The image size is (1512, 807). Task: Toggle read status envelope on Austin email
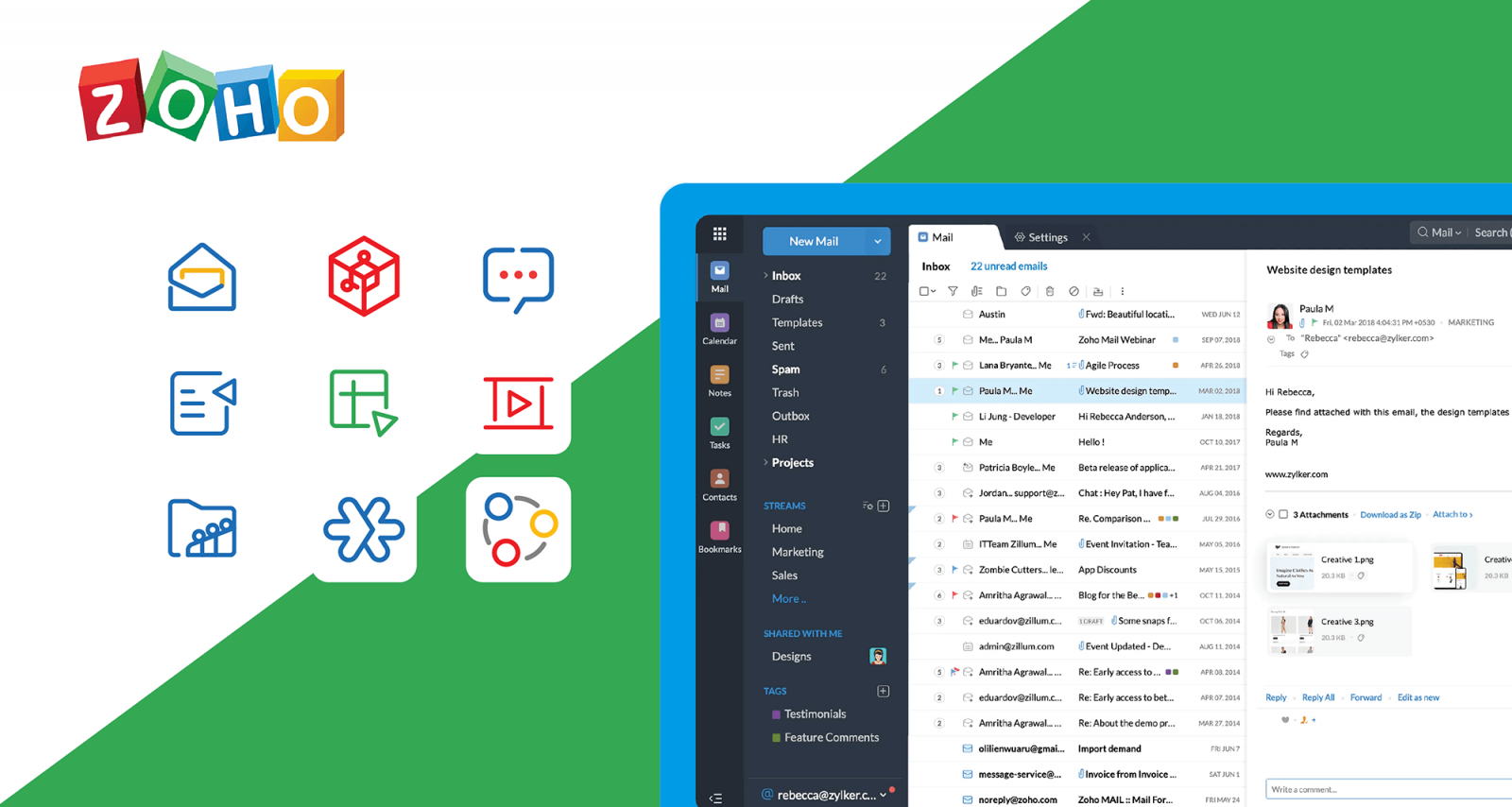(x=968, y=314)
